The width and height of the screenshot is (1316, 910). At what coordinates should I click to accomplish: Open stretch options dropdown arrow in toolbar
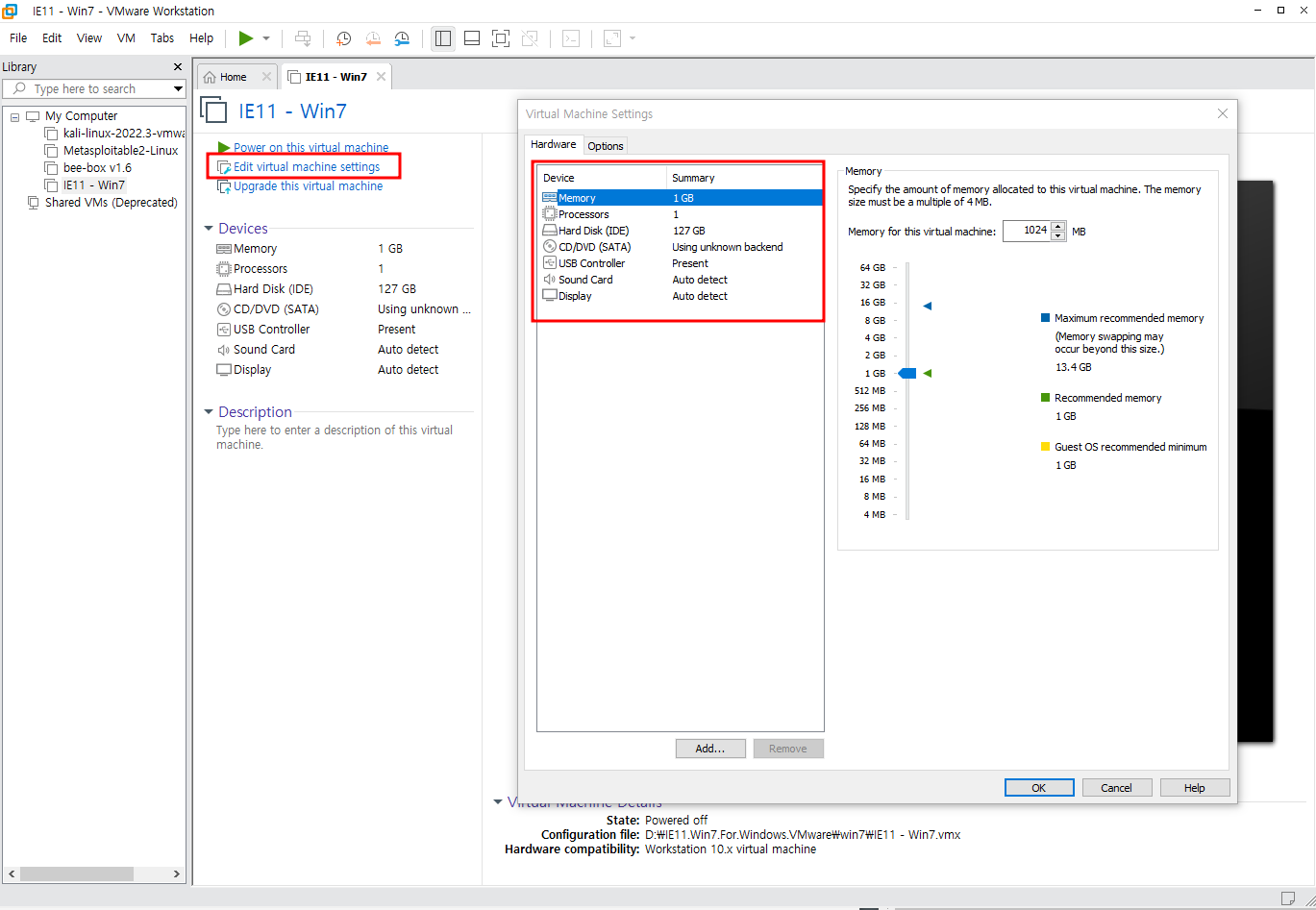point(633,38)
